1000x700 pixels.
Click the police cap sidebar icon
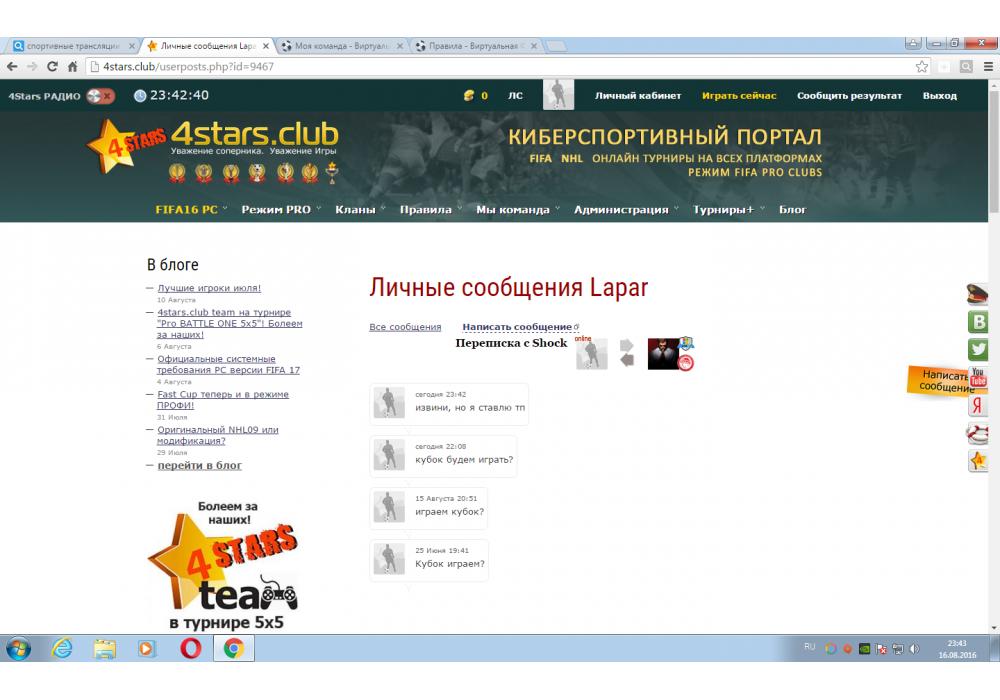click(x=978, y=294)
